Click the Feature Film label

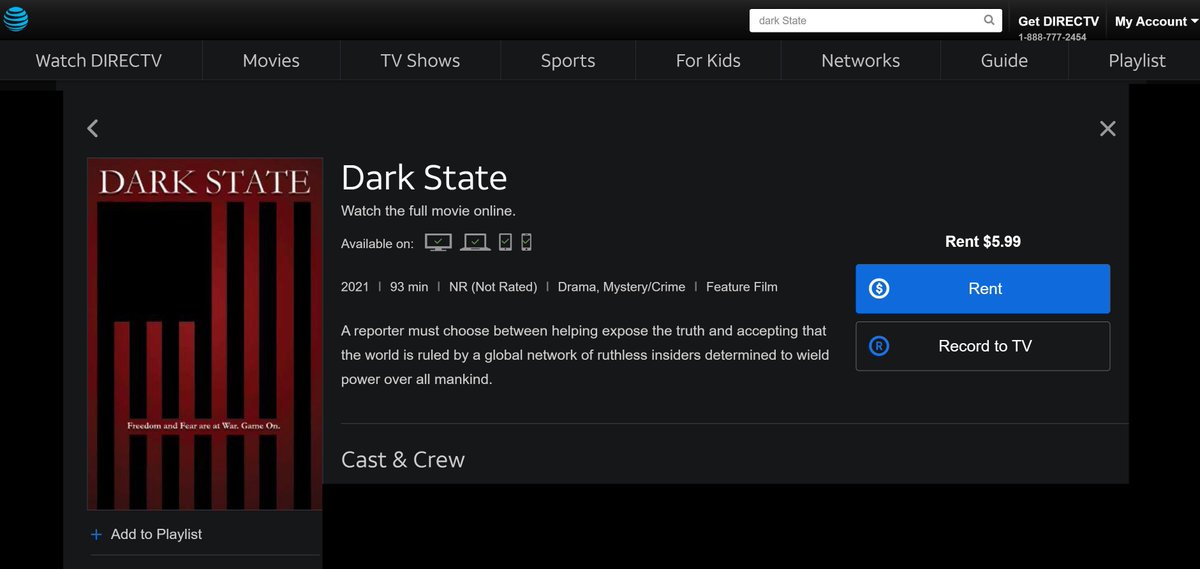[x=742, y=287]
